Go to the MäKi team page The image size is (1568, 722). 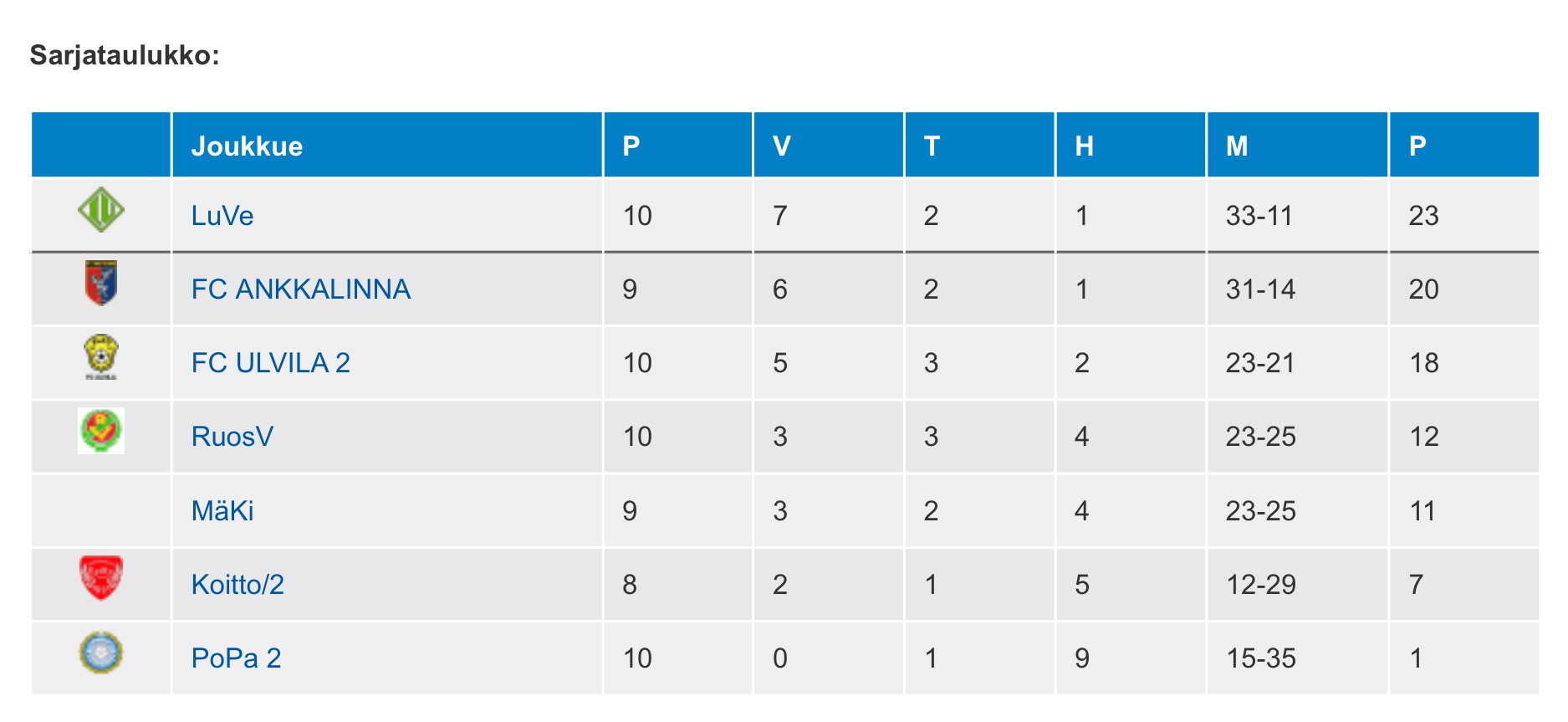click(x=222, y=511)
